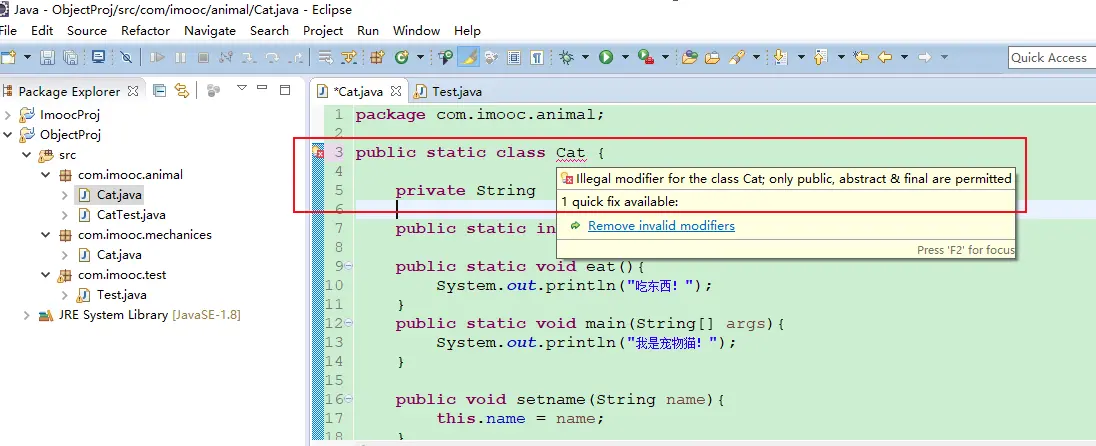Click the green Run button
The width and height of the screenshot is (1096, 446).
[606, 57]
